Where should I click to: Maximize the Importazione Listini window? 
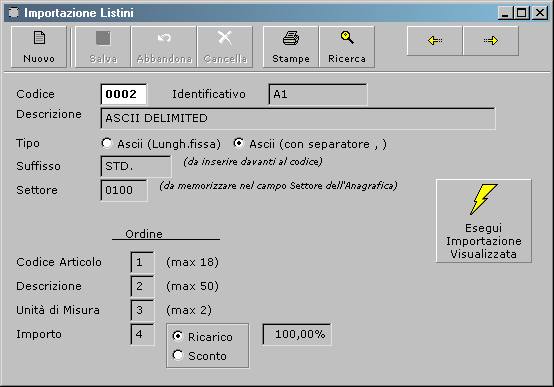point(521,13)
